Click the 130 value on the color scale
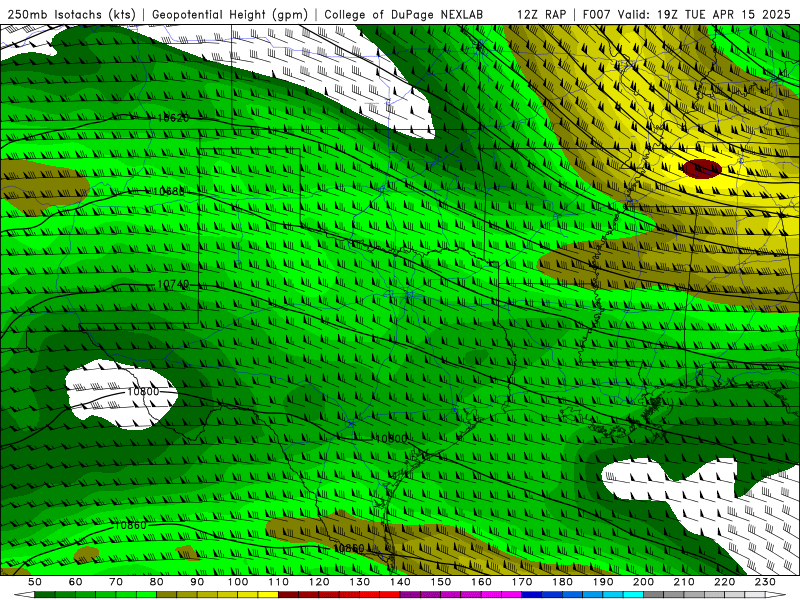The height and width of the screenshot is (600, 800). pos(359,582)
